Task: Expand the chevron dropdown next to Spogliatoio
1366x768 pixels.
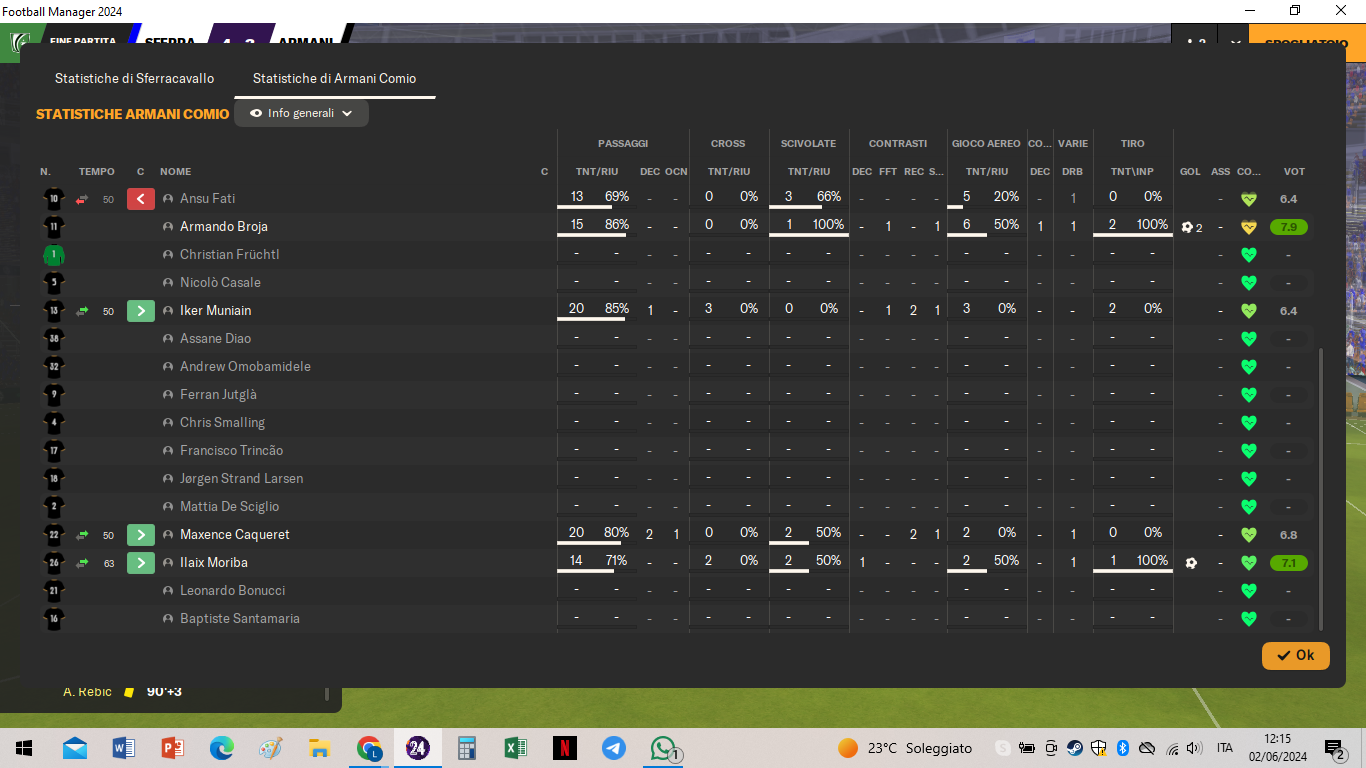Action: (x=1236, y=43)
